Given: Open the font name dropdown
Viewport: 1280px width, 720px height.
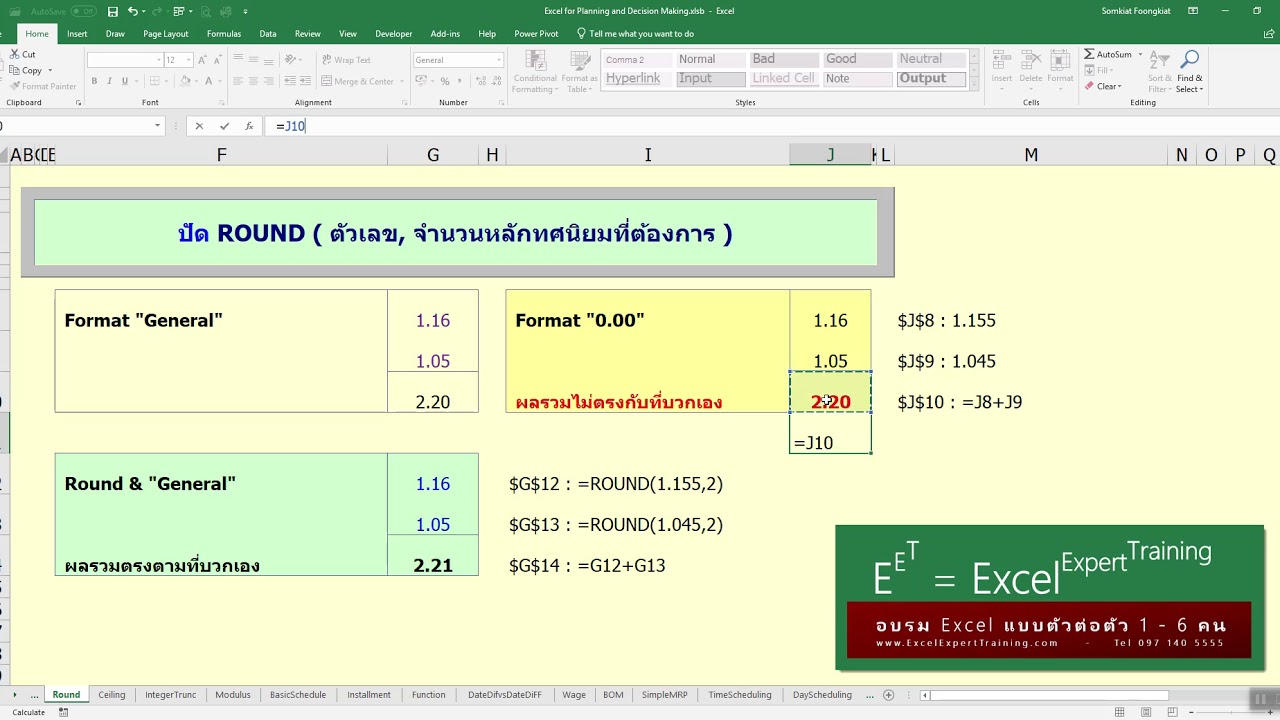Looking at the screenshot, I should point(158,60).
